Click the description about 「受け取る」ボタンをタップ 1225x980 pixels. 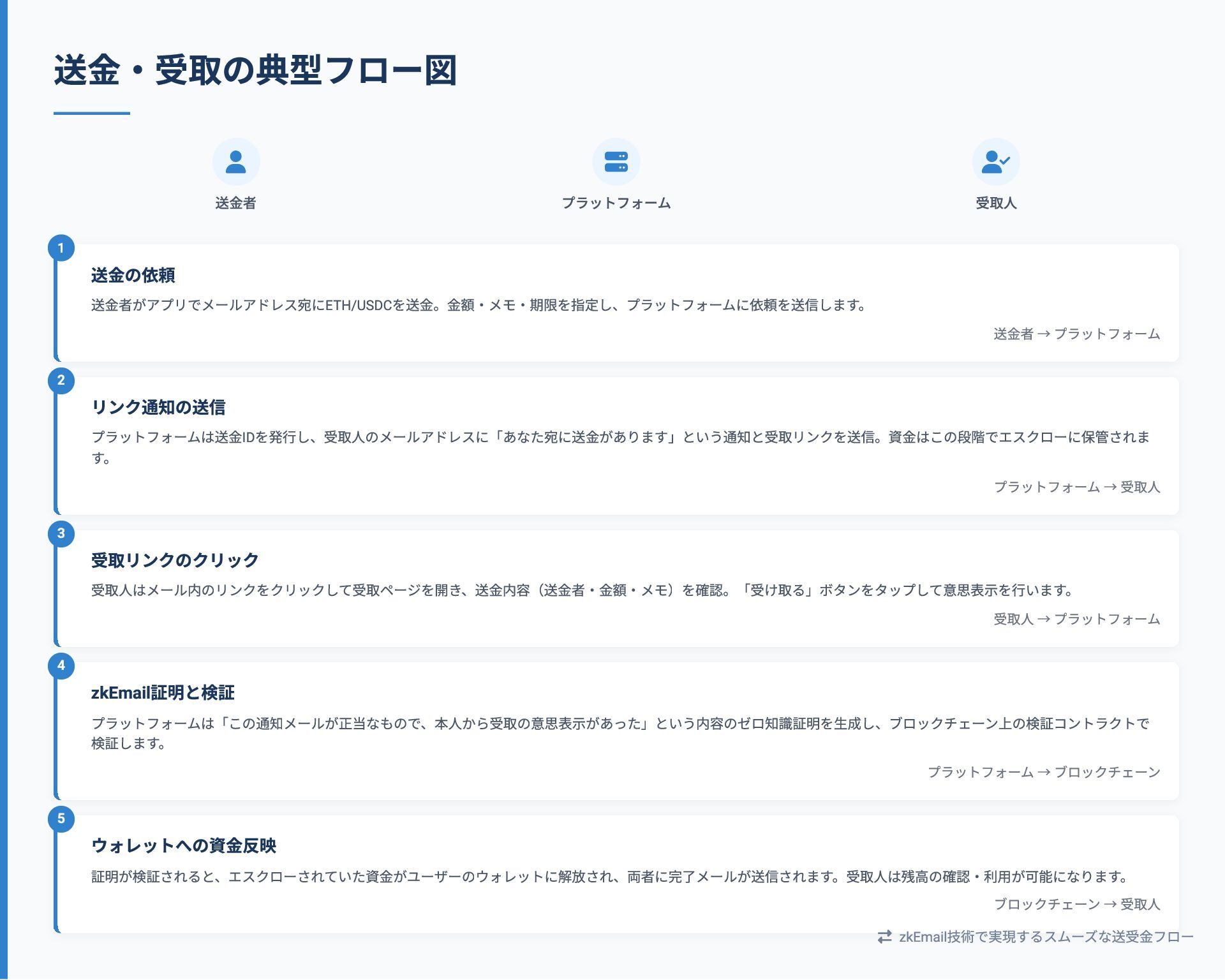pyautogui.click(x=583, y=590)
